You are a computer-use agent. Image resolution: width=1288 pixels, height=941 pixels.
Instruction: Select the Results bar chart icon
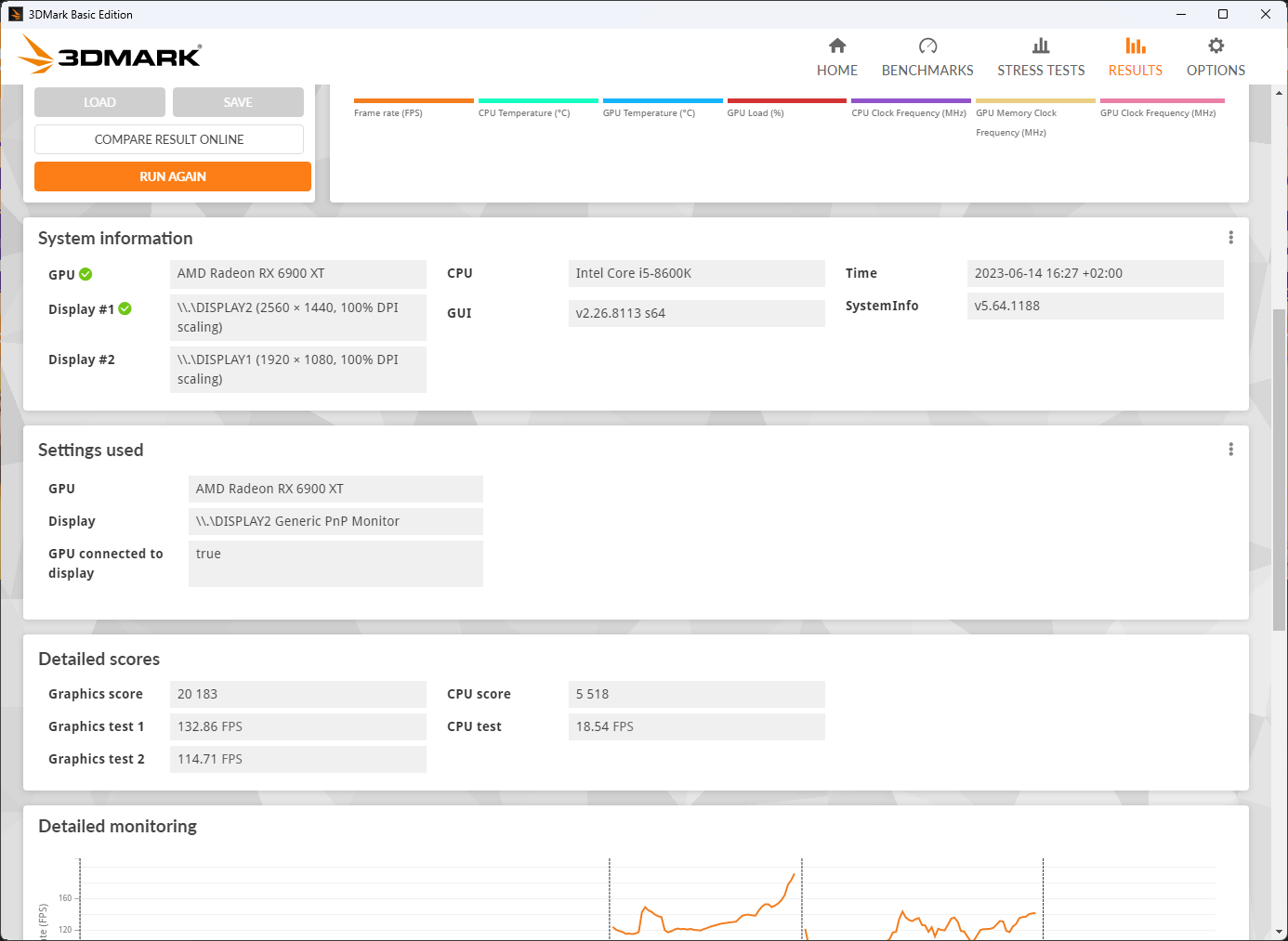pyautogui.click(x=1135, y=46)
